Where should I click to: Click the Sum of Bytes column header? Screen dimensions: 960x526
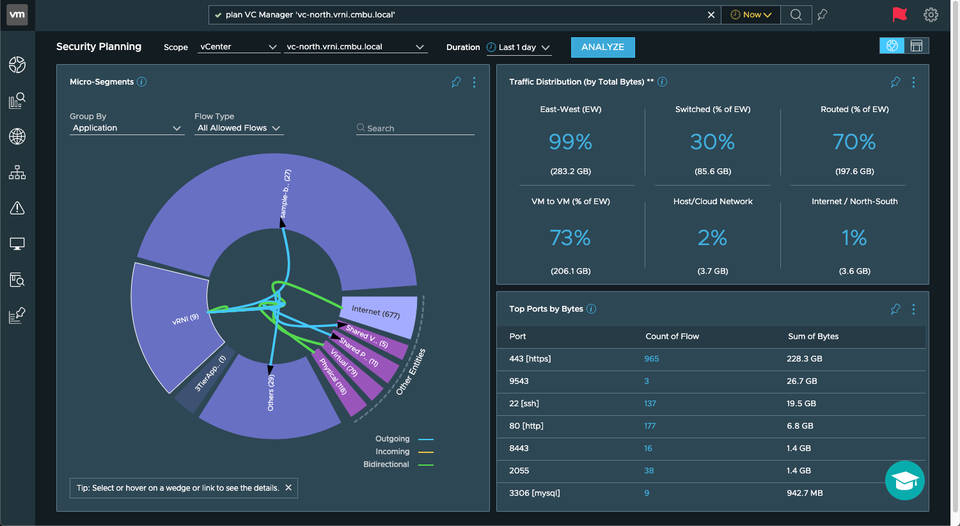(x=813, y=336)
